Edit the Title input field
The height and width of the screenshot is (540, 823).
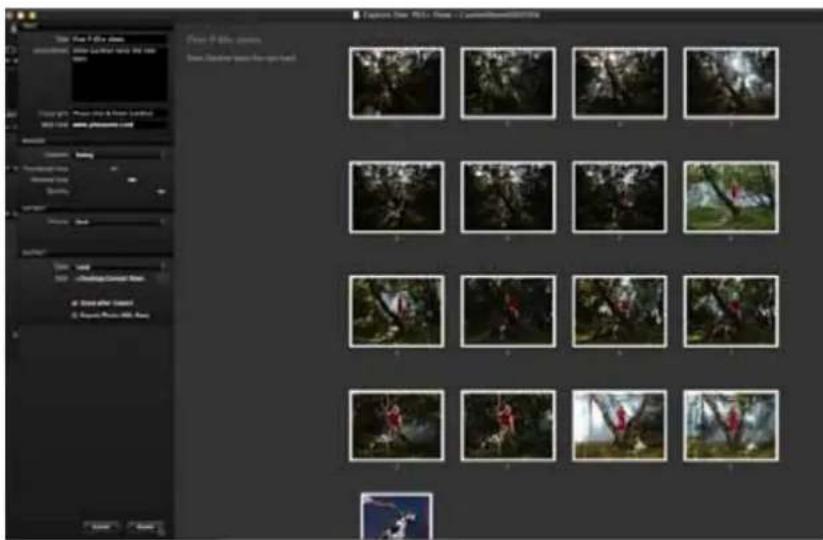click(x=120, y=39)
